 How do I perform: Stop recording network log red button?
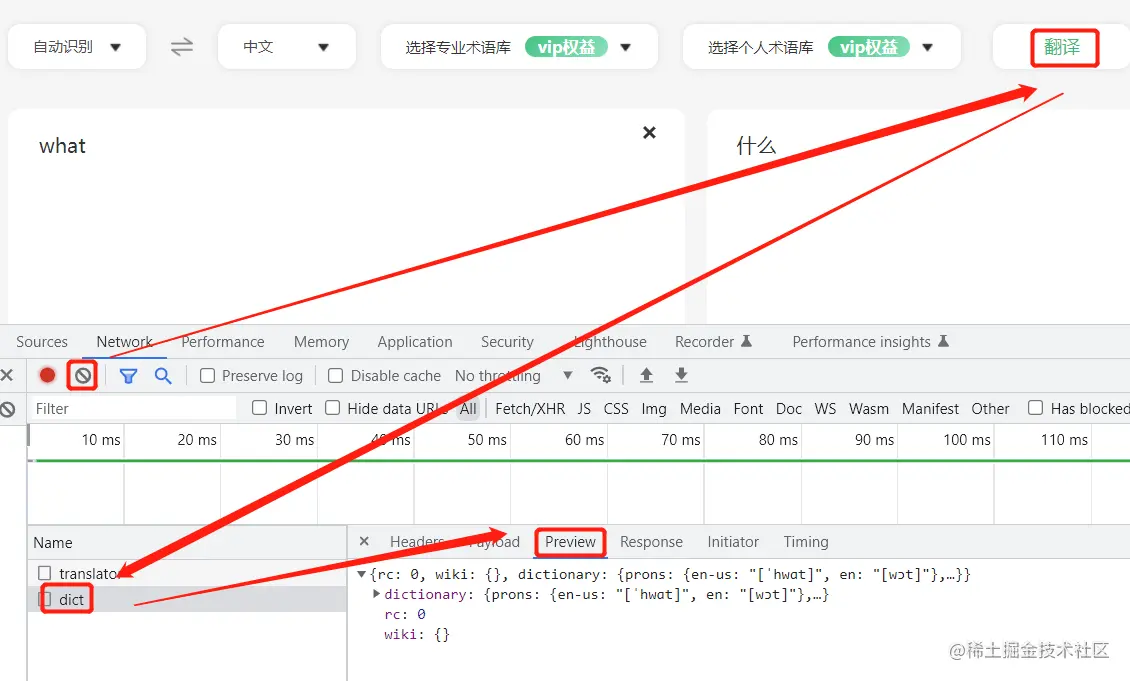coord(48,375)
